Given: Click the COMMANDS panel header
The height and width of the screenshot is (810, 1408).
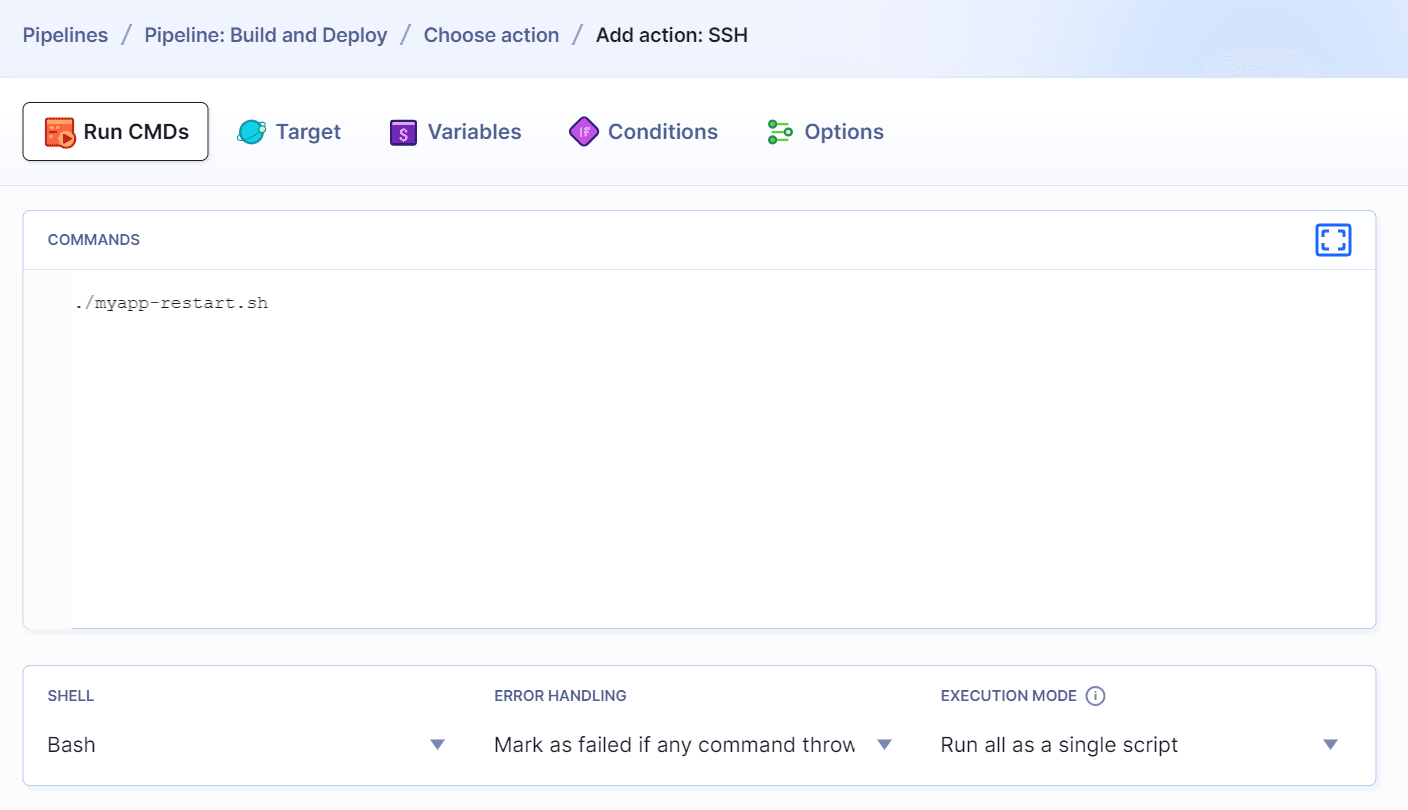Looking at the screenshot, I should click(93, 240).
